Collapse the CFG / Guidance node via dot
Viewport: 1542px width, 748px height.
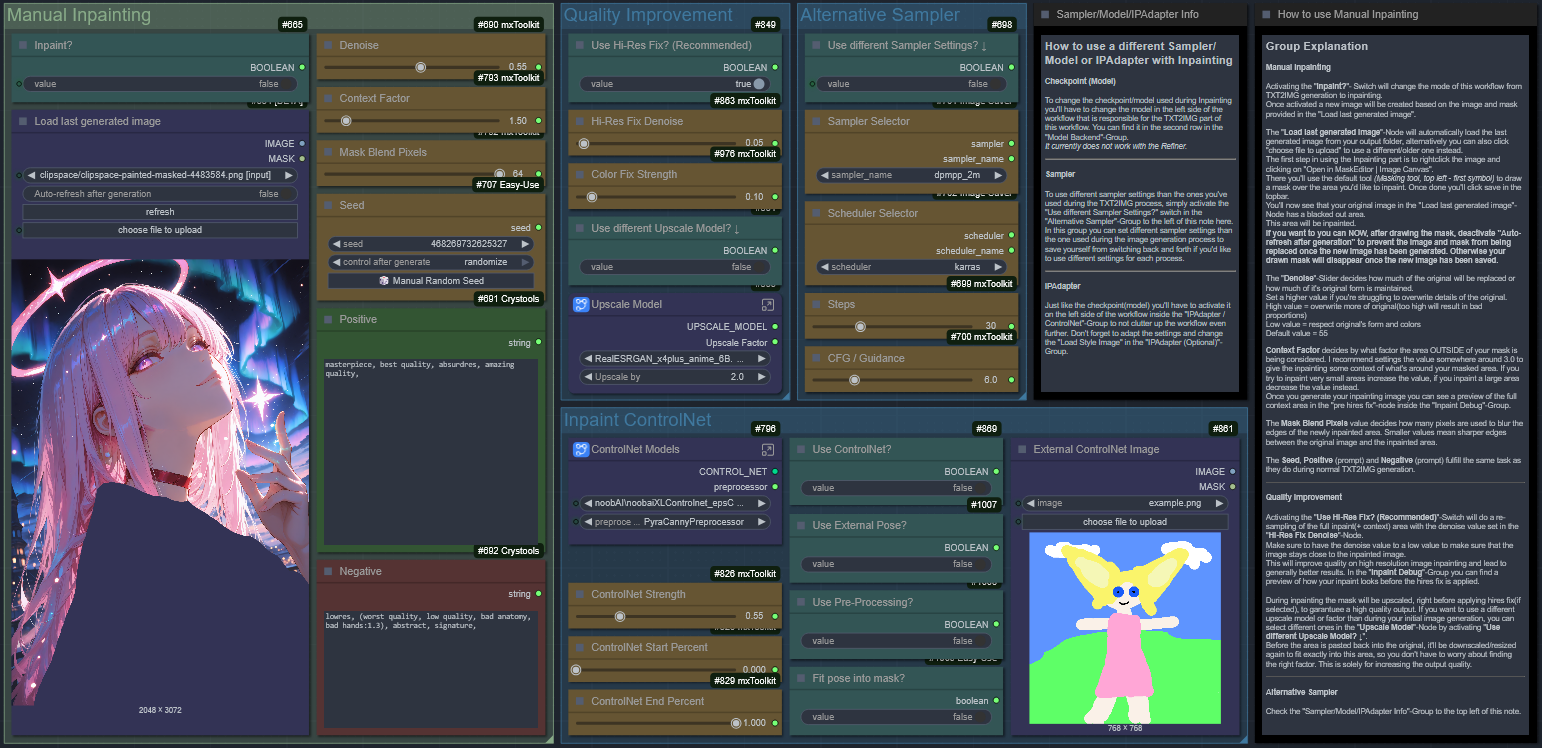pyautogui.click(x=815, y=358)
